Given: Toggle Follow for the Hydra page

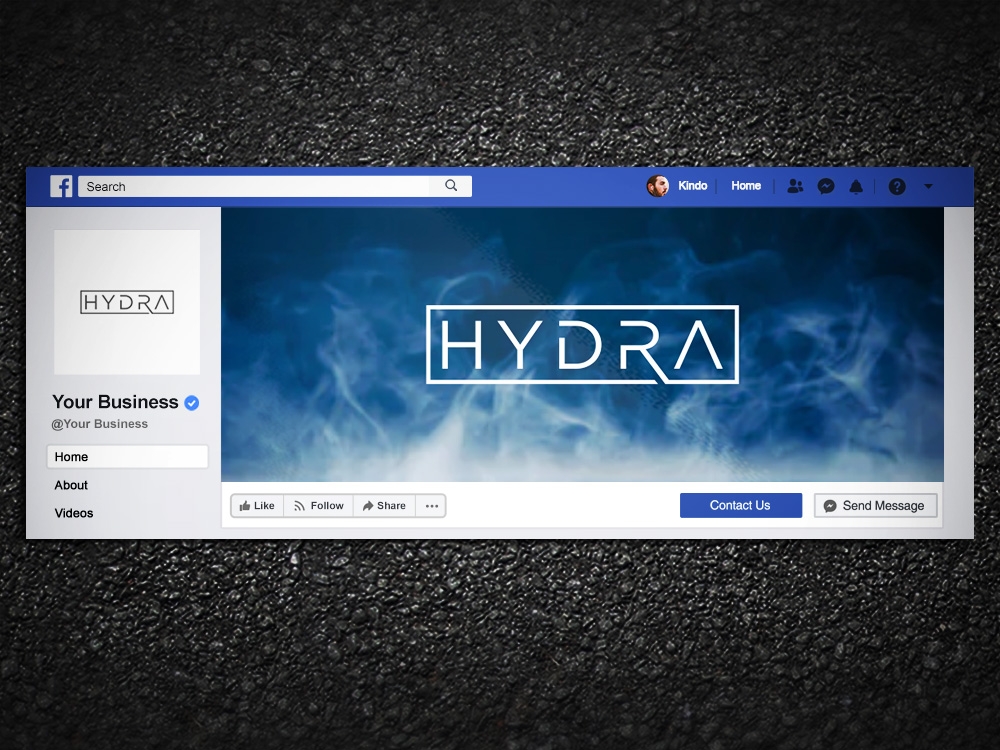Looking at the screenshot, I should (x=318, y=505).
